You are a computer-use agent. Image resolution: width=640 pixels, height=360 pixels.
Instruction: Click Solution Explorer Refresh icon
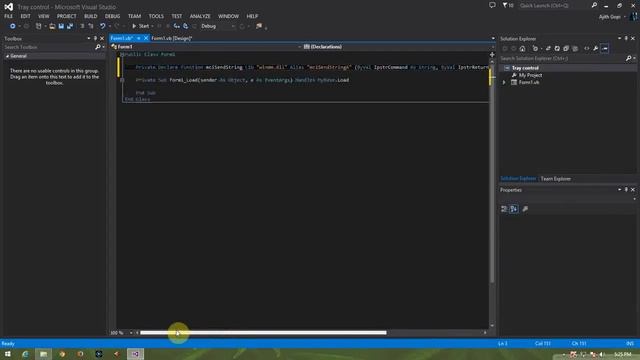pos(557,49)
